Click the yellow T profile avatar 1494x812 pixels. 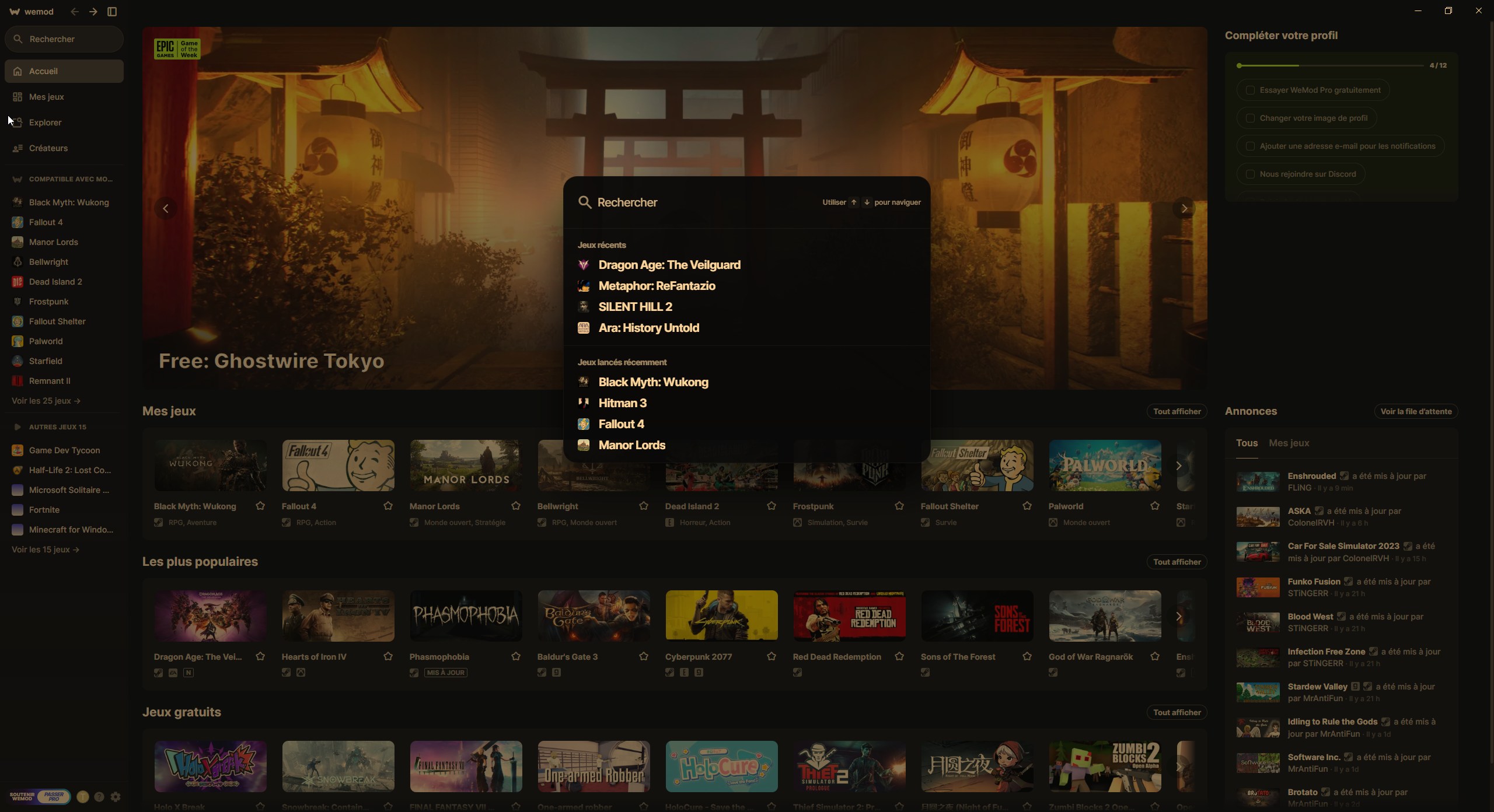point(83,797)
